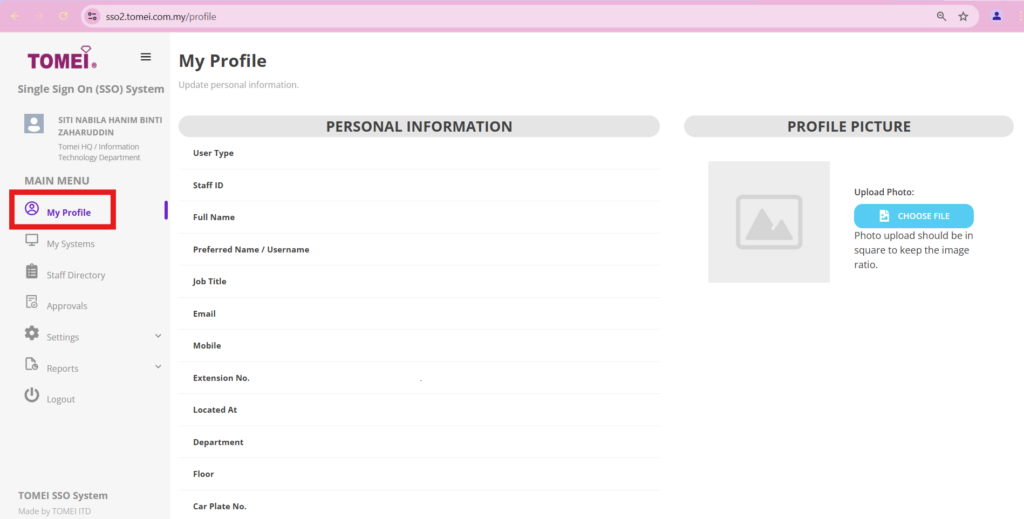Bookmark this page with star icon
Viewport: 1024px width, 519px height.
pos(963,17)
